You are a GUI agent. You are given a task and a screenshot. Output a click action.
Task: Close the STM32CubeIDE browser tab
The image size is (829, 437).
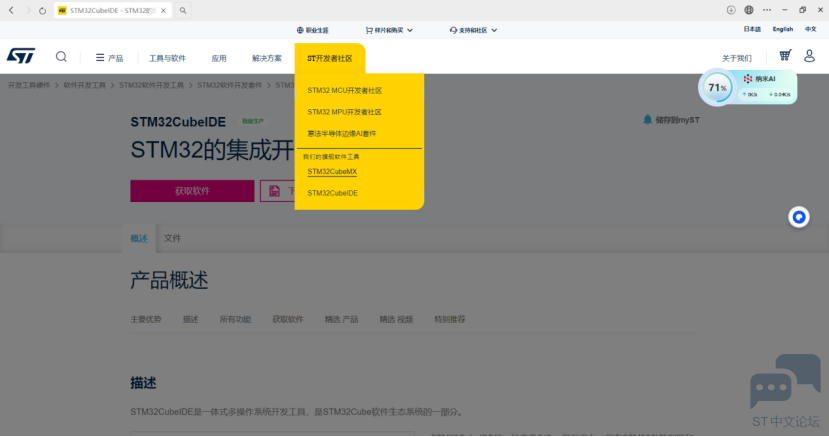163,10
